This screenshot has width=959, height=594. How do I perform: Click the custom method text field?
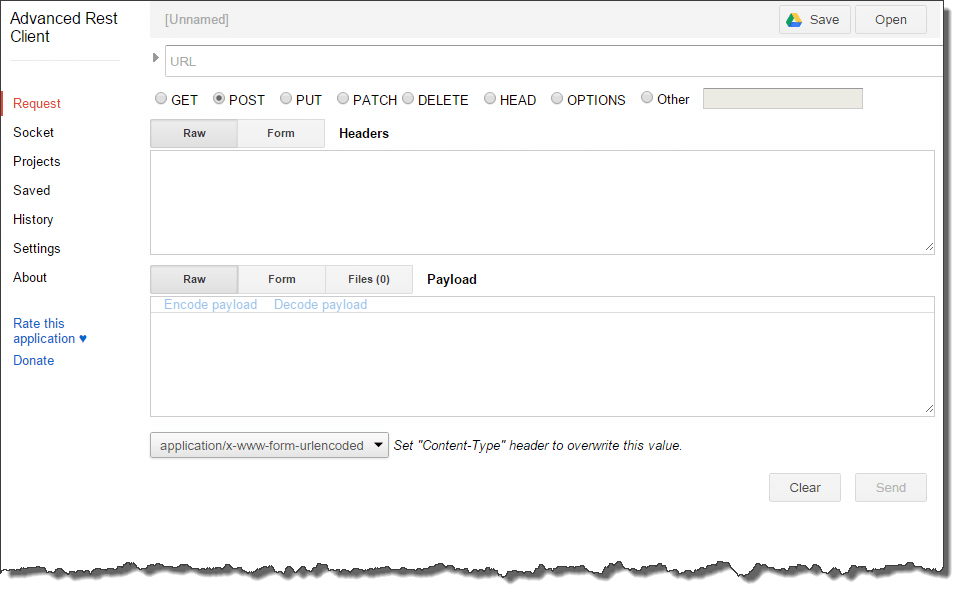tap(782, 98)
